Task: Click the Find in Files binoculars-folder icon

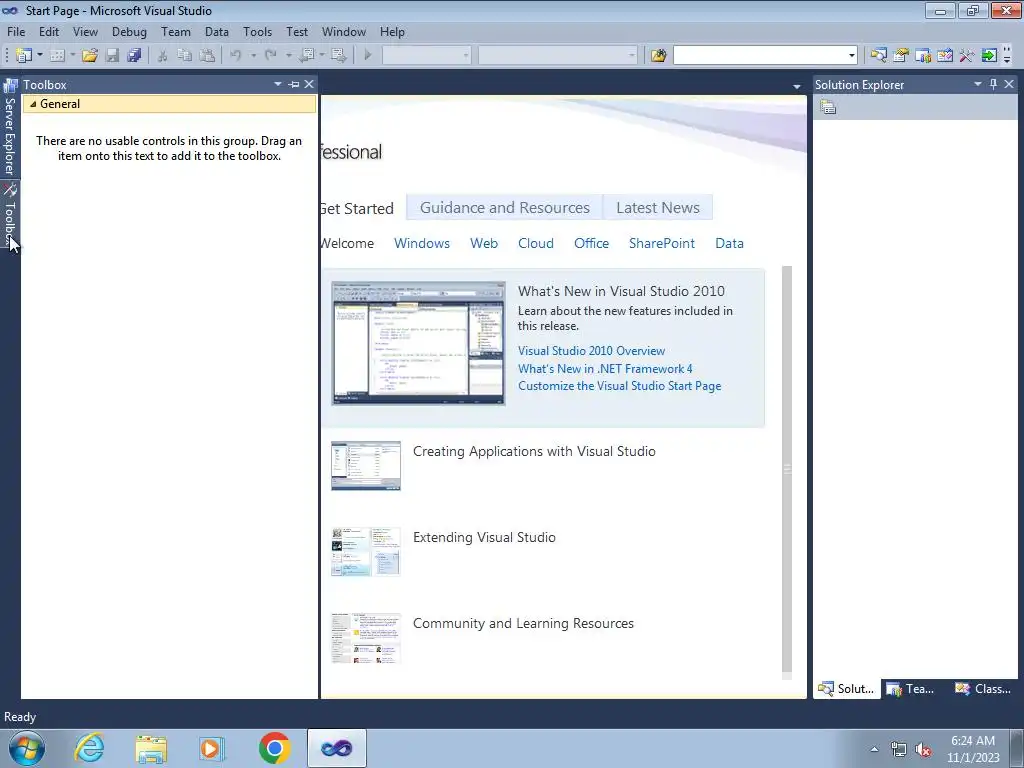Action: (x=658, y=56)
